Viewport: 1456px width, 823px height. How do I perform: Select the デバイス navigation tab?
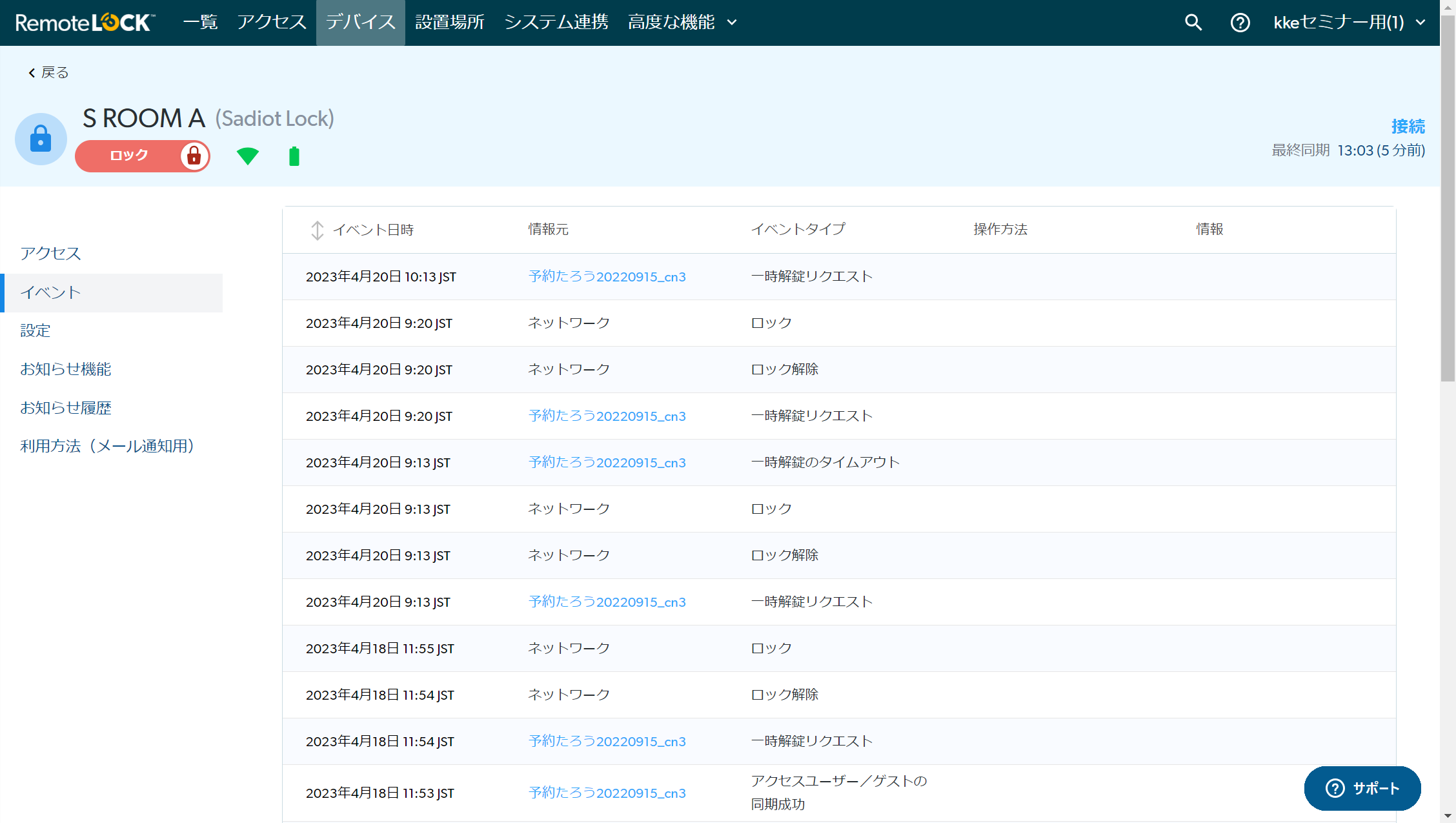click(361, 23)
